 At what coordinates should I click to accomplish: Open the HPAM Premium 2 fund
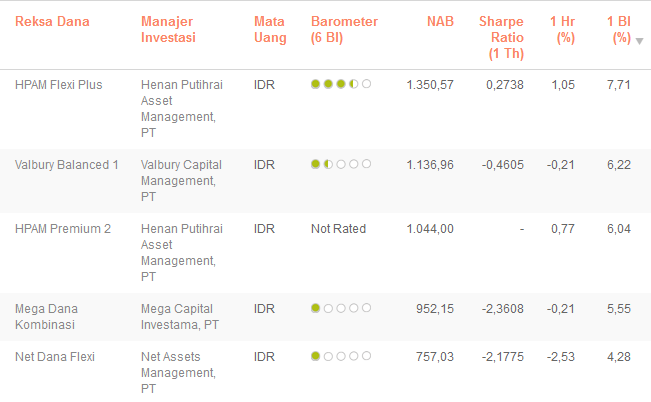[x=63, y=229]
